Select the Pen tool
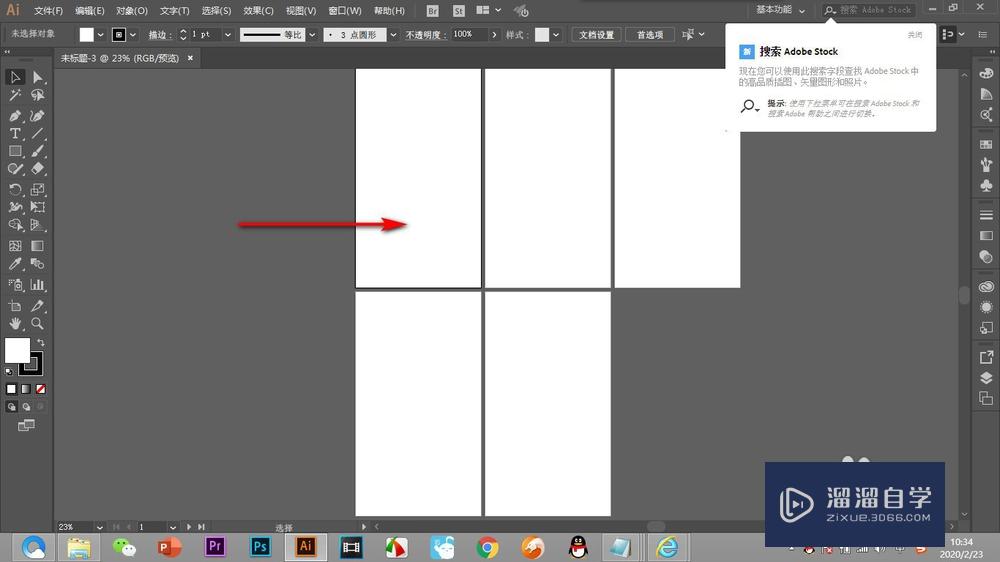Screen dimensions: 1000x562 point(15,116)
